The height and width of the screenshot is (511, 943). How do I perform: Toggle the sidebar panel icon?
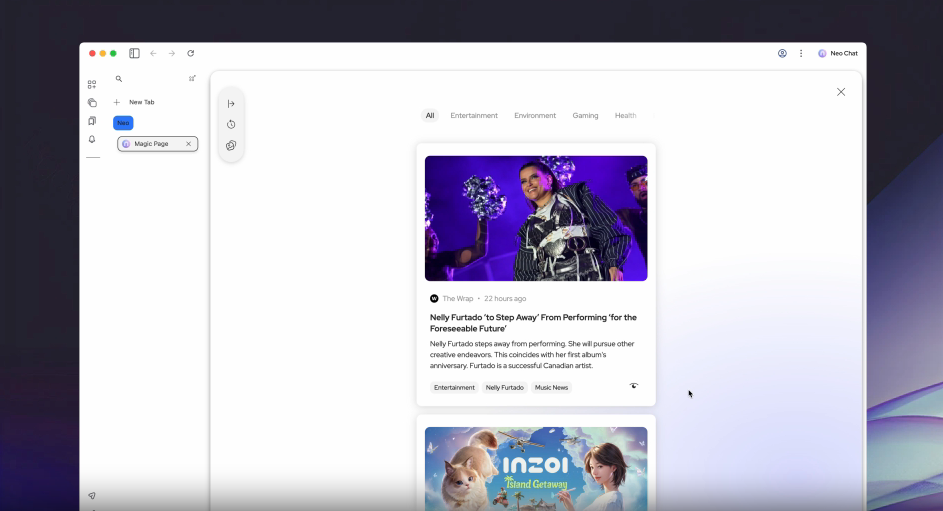pos(134,53)
